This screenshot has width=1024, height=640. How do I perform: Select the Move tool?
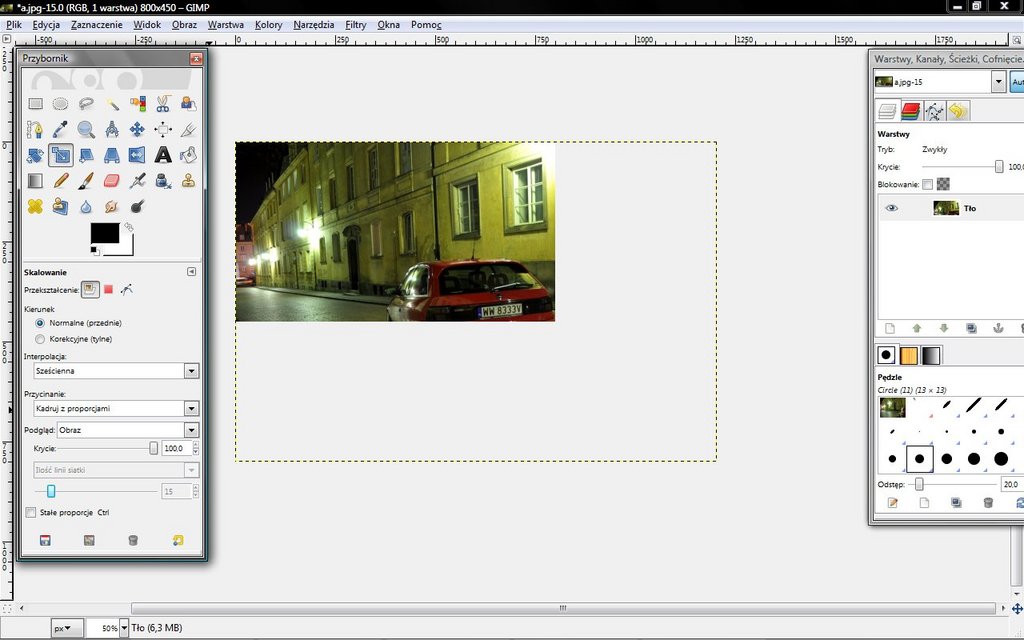[137, 129]
